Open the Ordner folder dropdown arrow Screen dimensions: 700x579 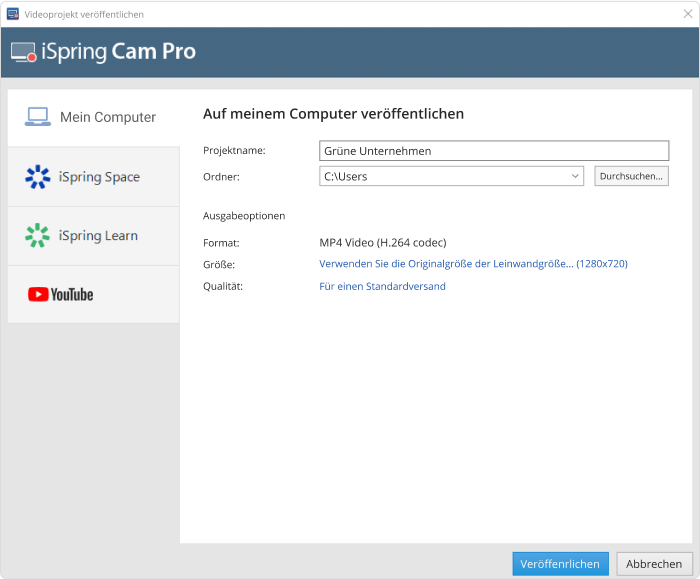[575, 176]
